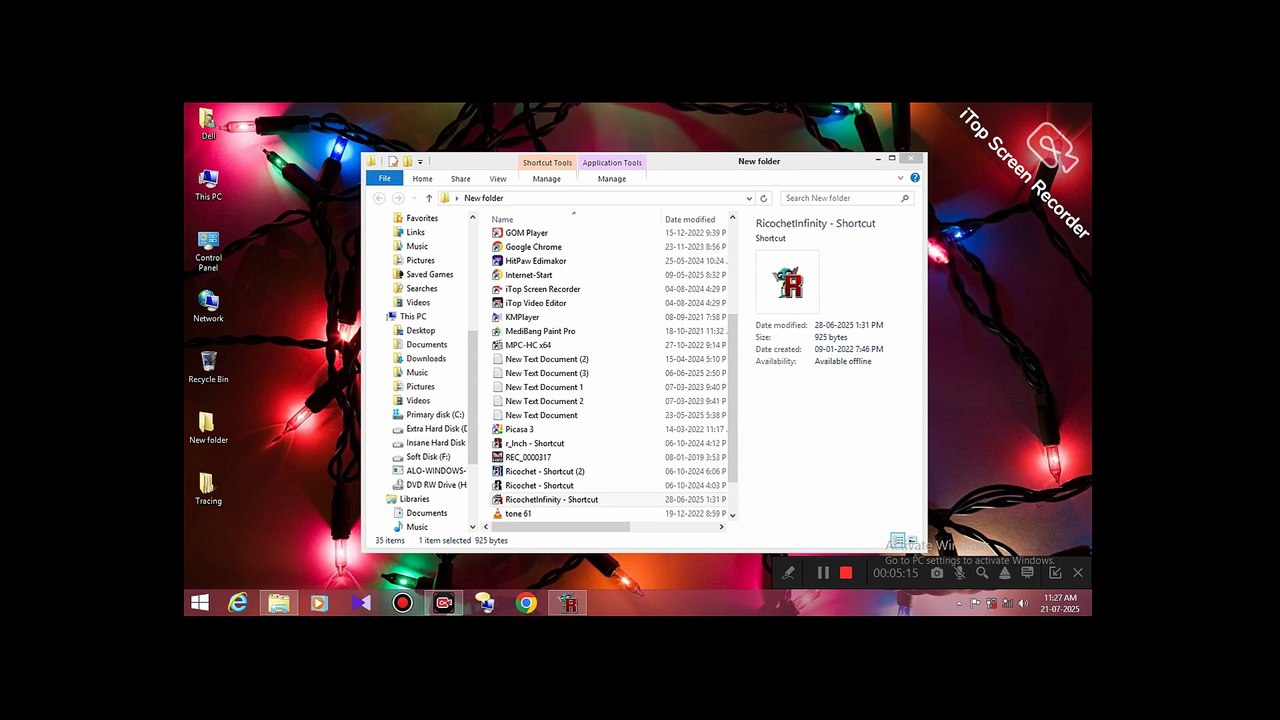
Task: Select the KMPlayer file icon
Action: [497, 317]
